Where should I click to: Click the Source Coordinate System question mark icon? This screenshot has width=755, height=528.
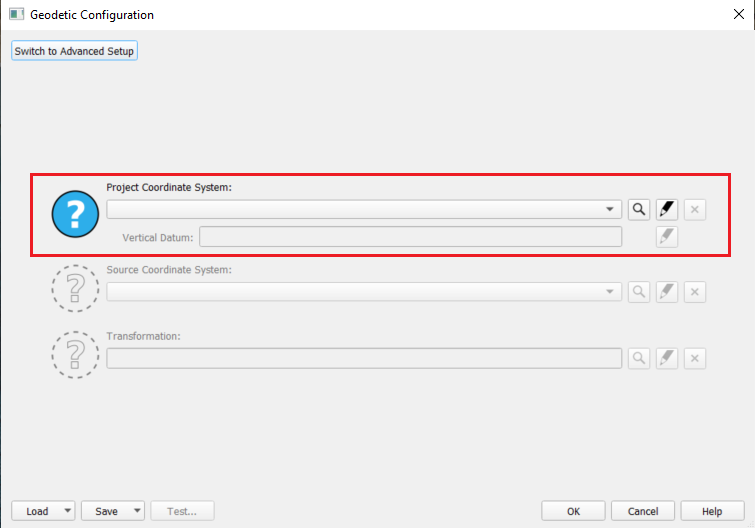coord(74,287)
